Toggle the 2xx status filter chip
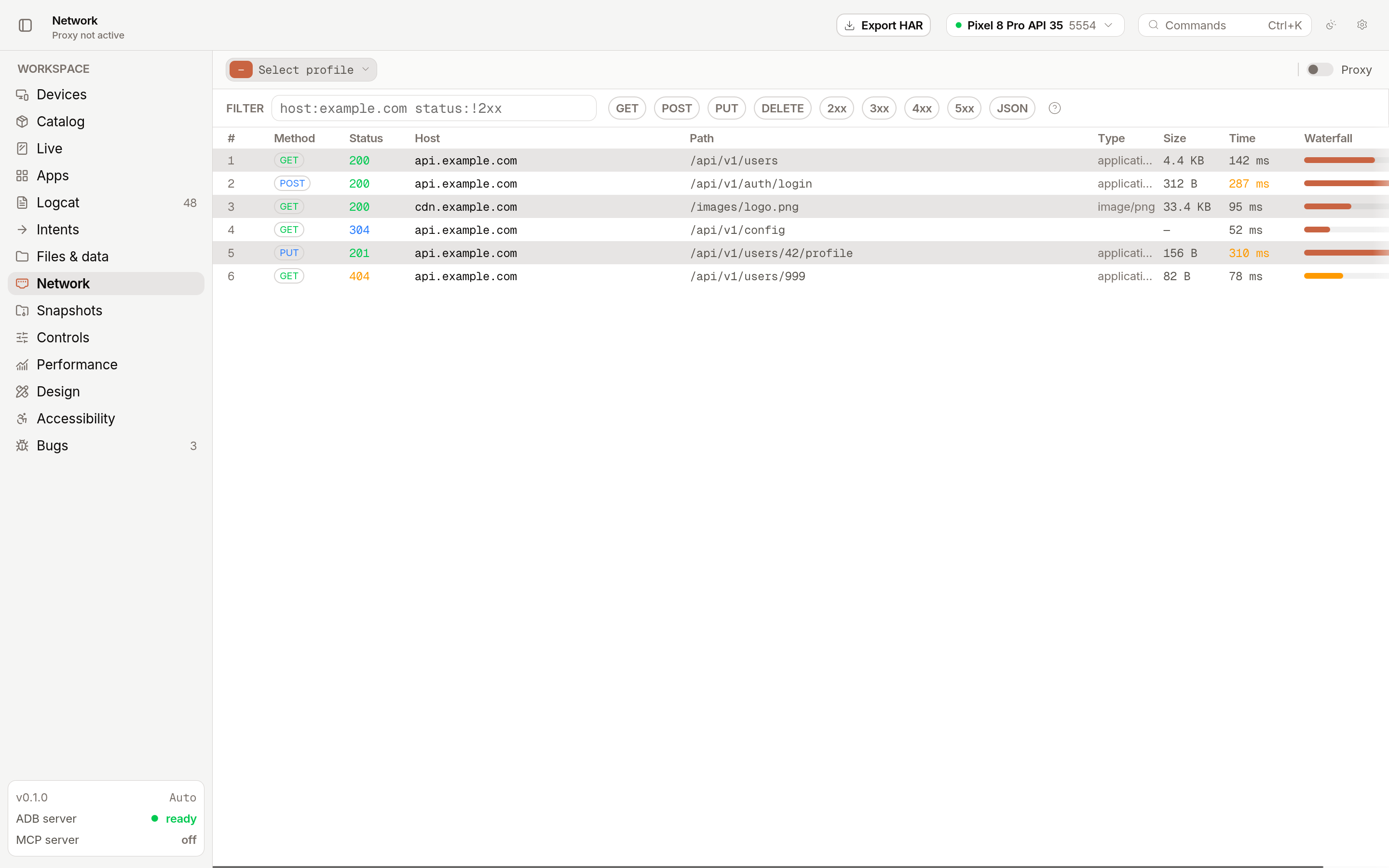This screenshot has height=868, width=1389. point(836,108)
